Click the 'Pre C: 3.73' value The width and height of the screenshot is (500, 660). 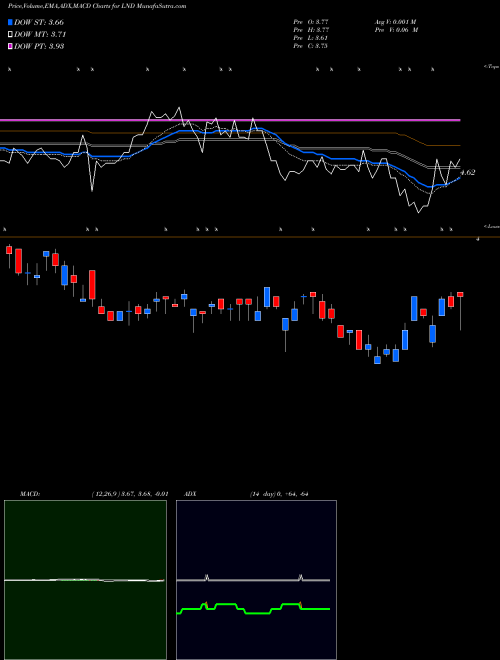click(310, 46)
